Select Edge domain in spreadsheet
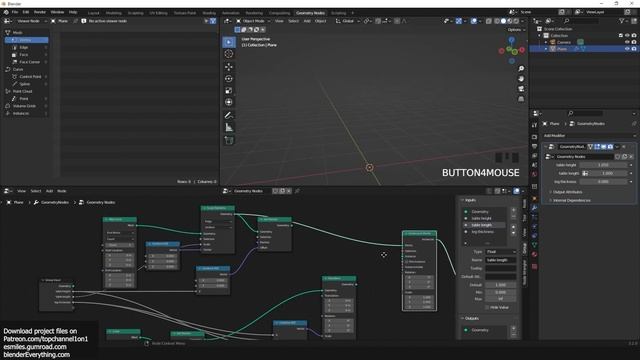 [27, 47]
